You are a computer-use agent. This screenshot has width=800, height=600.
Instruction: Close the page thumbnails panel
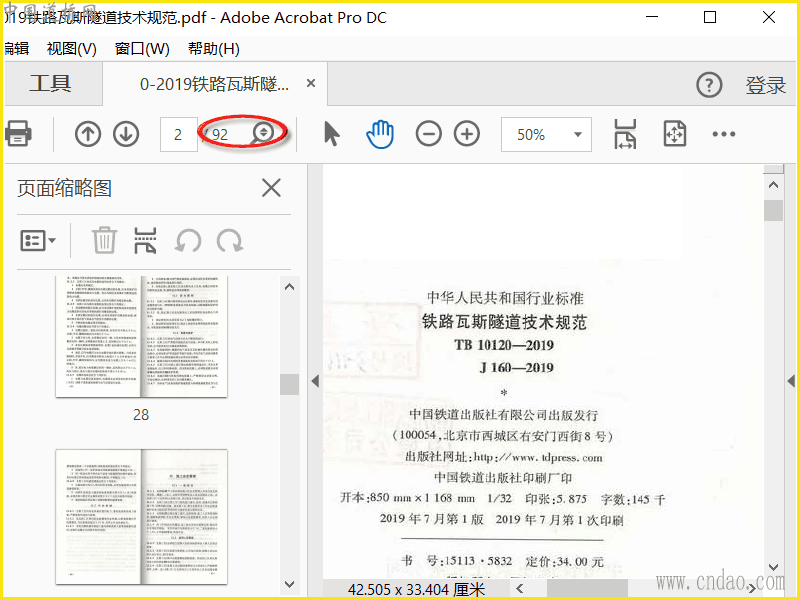pos(271,188)
